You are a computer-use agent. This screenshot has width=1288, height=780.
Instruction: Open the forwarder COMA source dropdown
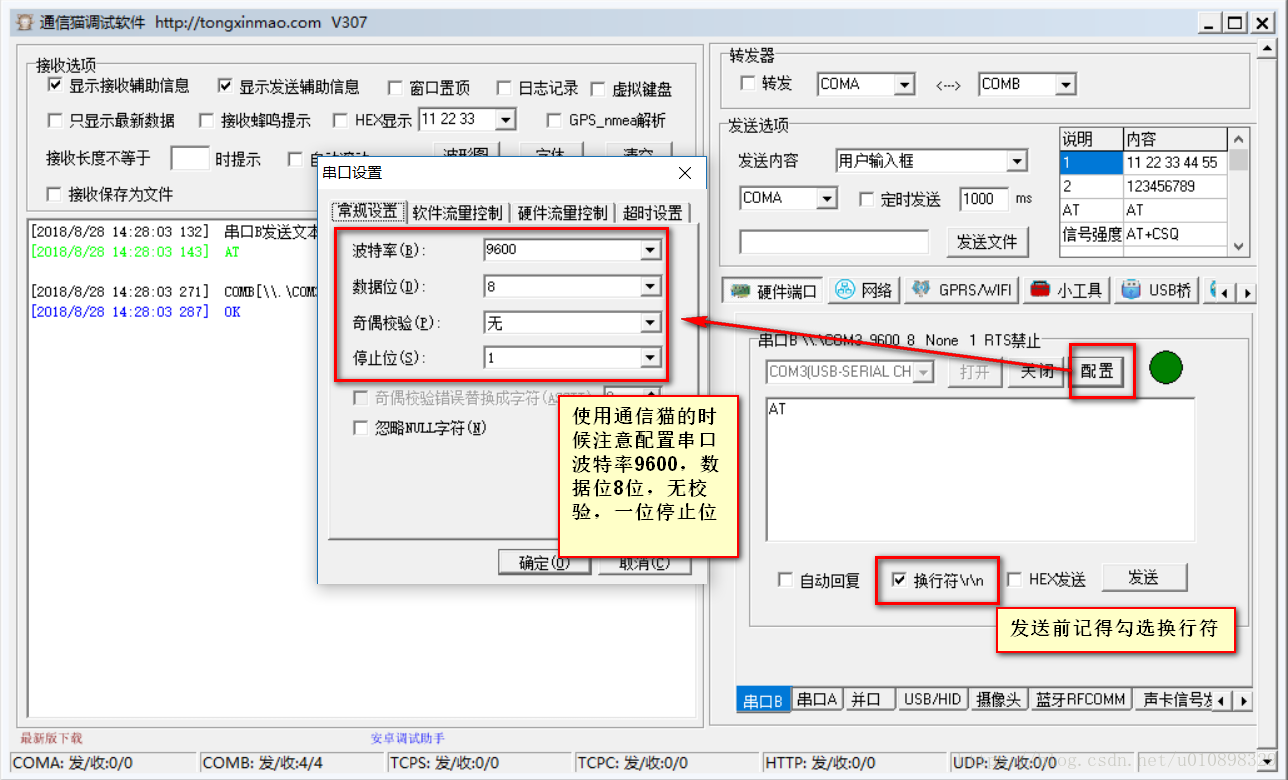[x=905, y=85]
